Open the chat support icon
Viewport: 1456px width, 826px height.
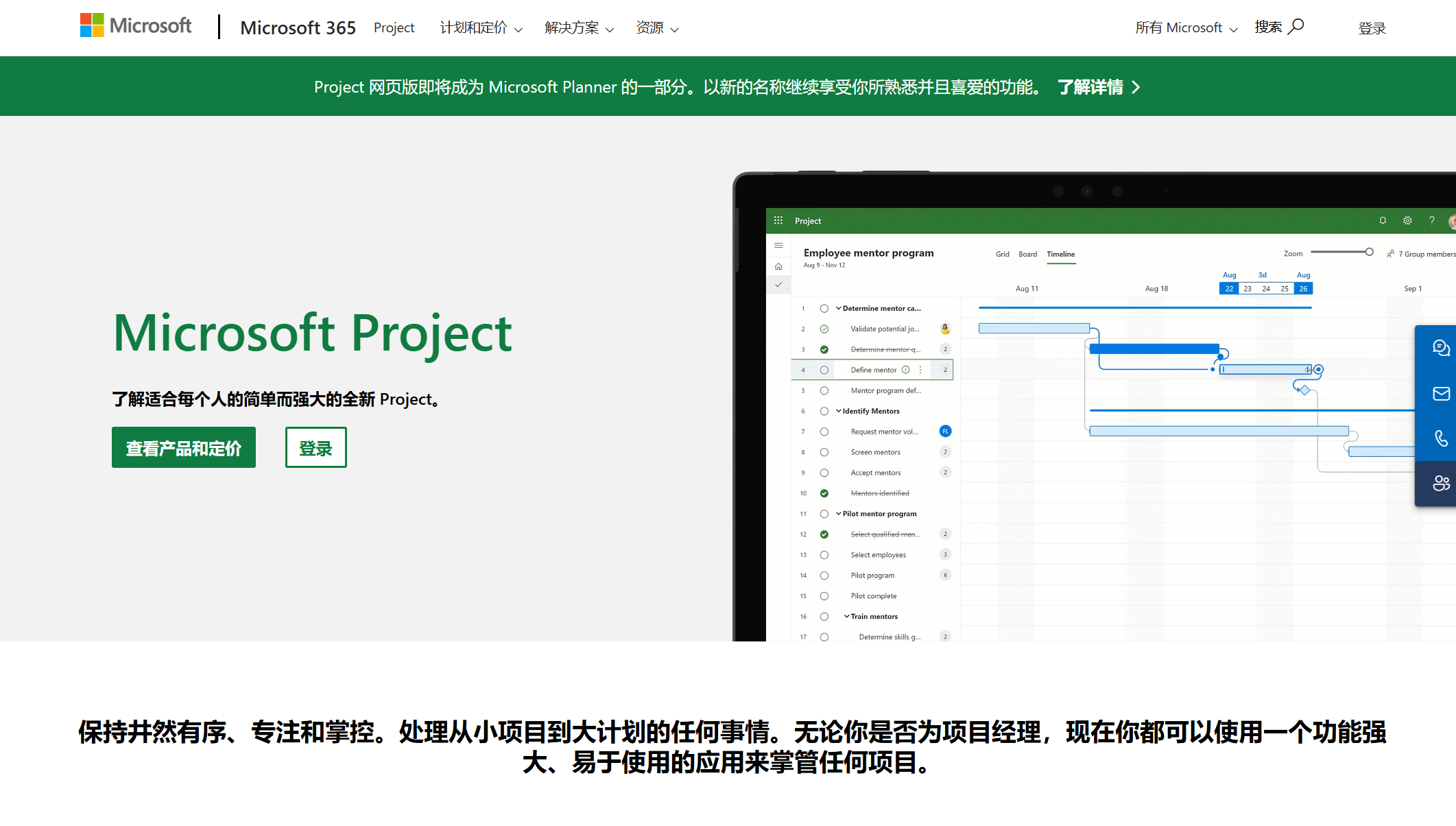point(1440,349)
